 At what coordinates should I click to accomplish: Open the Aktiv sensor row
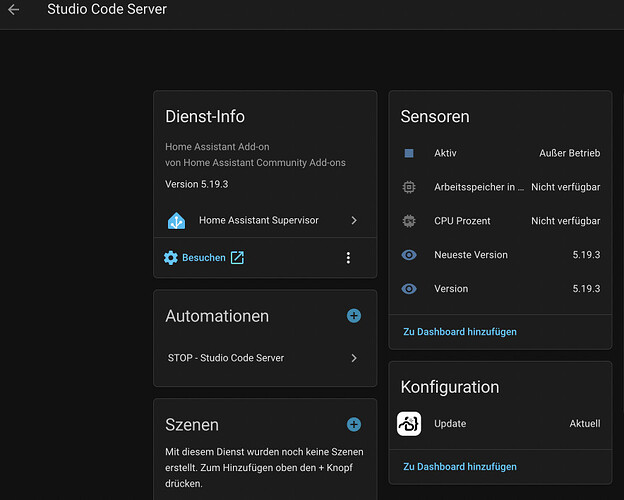(500, 153)
